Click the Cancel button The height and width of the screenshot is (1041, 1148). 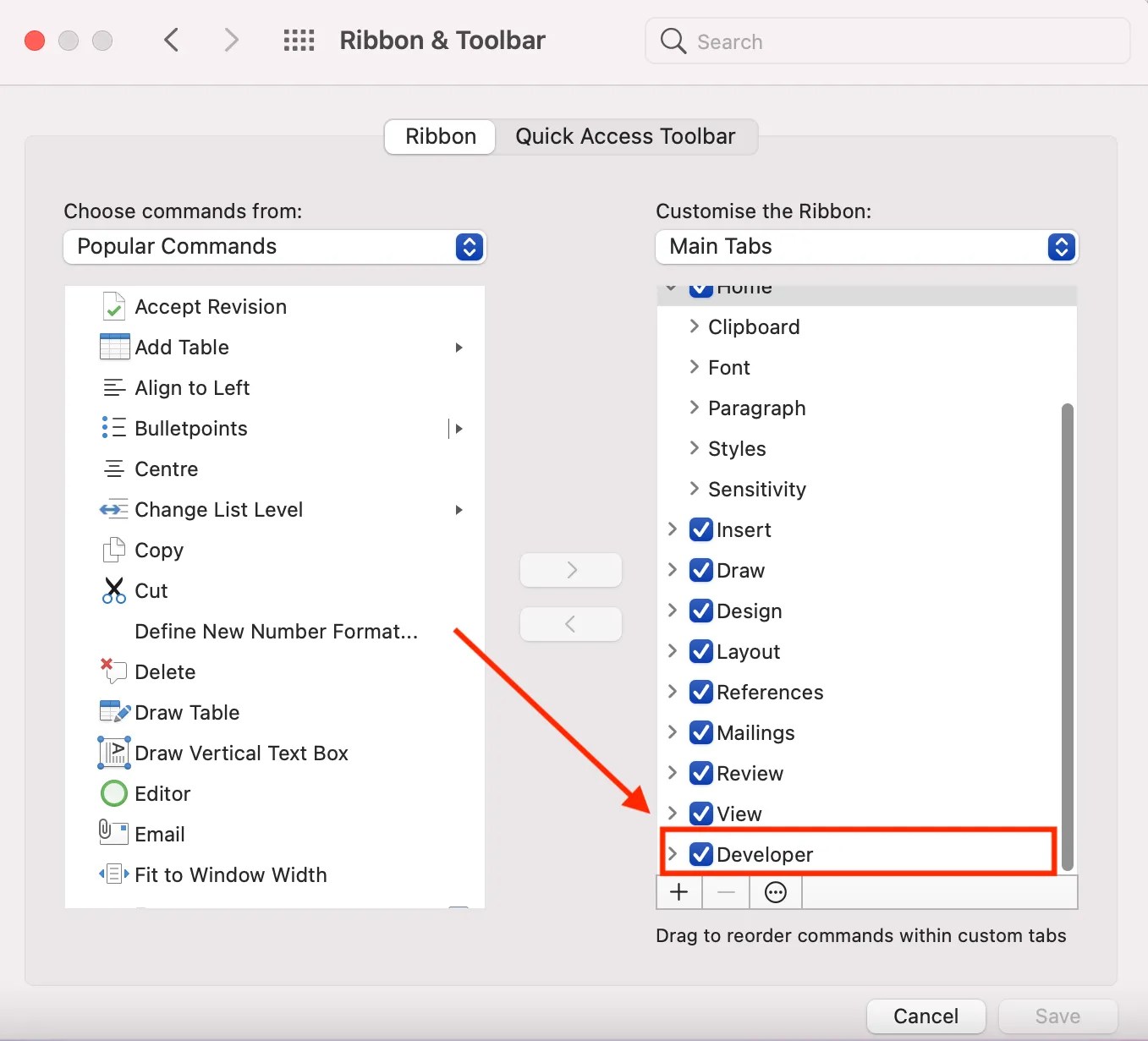pos(926,1016)
